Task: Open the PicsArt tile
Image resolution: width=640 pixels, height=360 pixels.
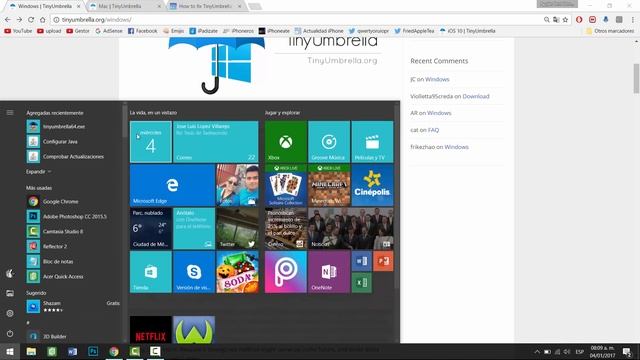Action: pyautogui.click(x=286, y=272)
